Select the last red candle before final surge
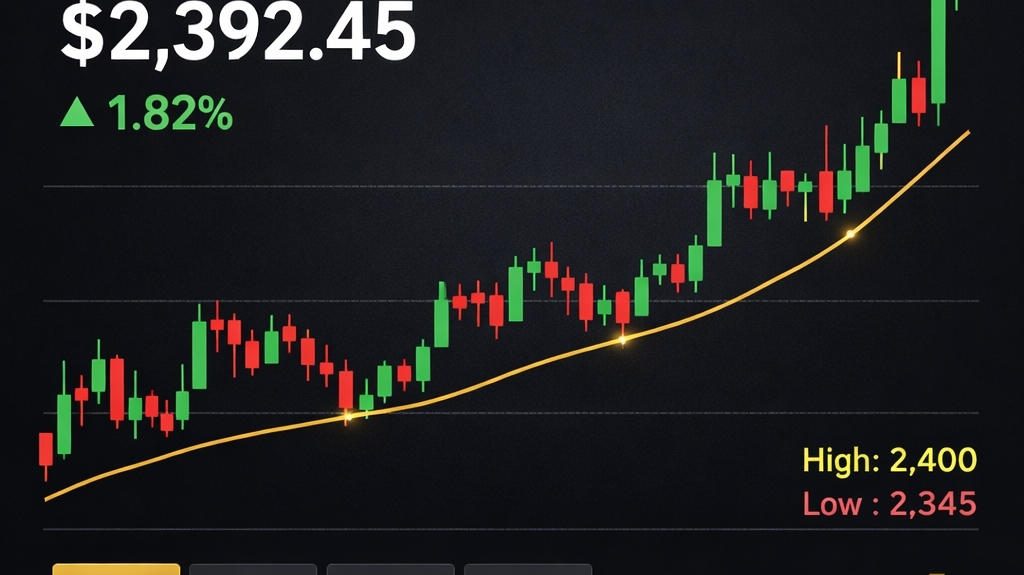Viewport: 1024px width, 575px height. pos(919,95)
